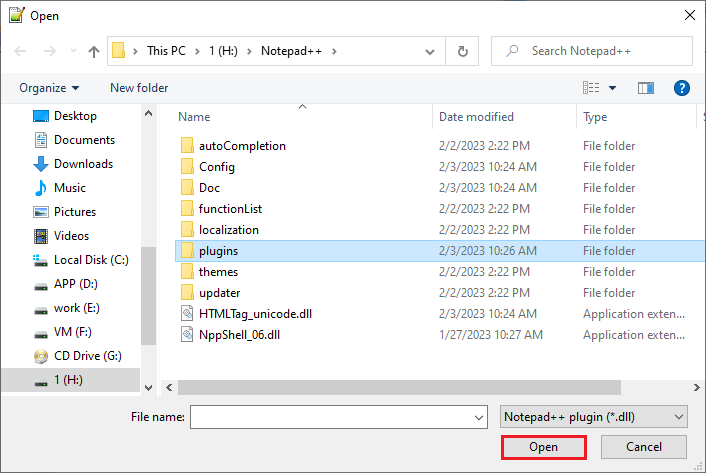Select This PC in the breadcrumb
The image size is (706, 473).
tap(166, 51)
